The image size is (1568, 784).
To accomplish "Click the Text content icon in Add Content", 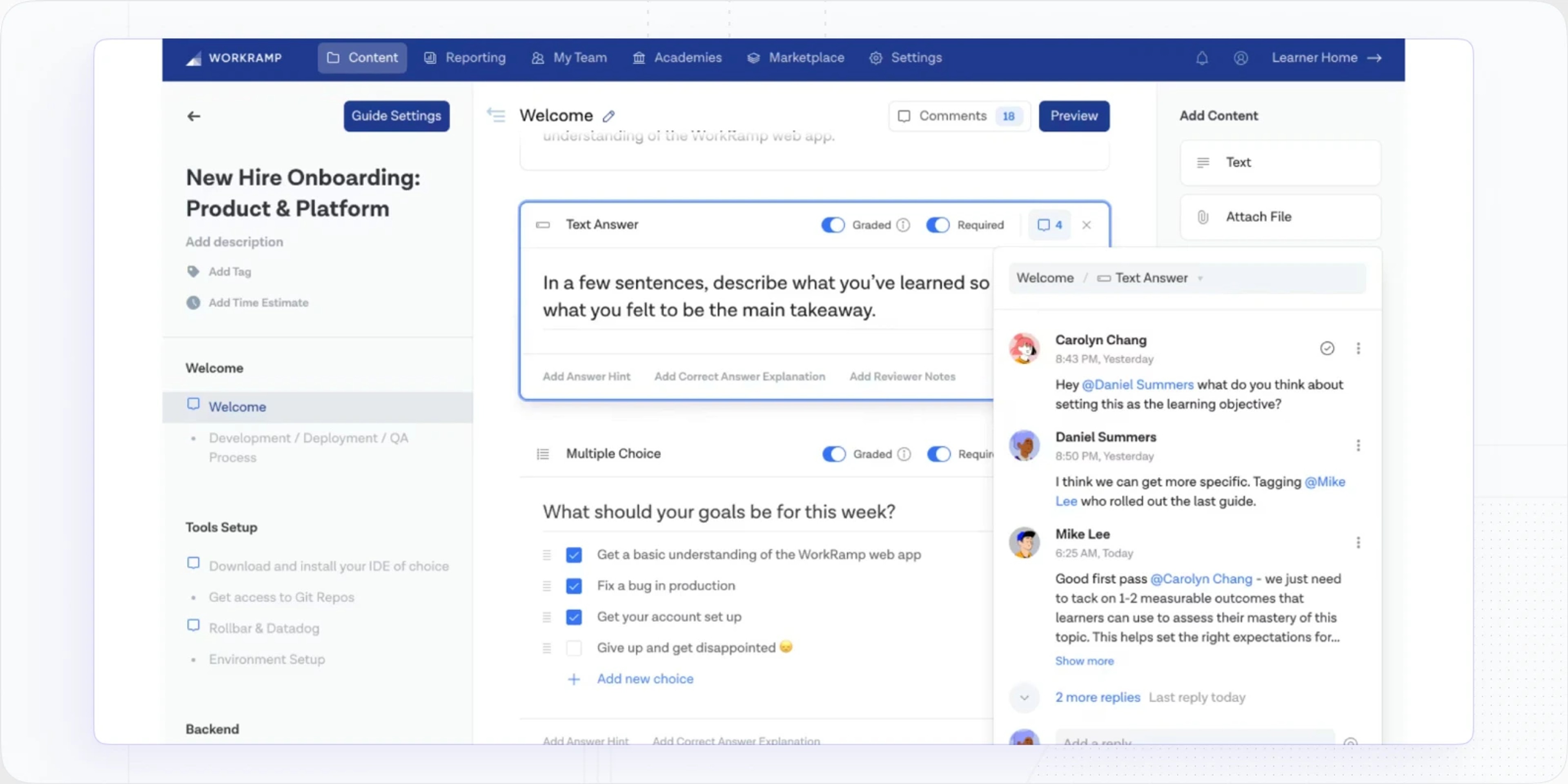I will tap(1203, 163).
